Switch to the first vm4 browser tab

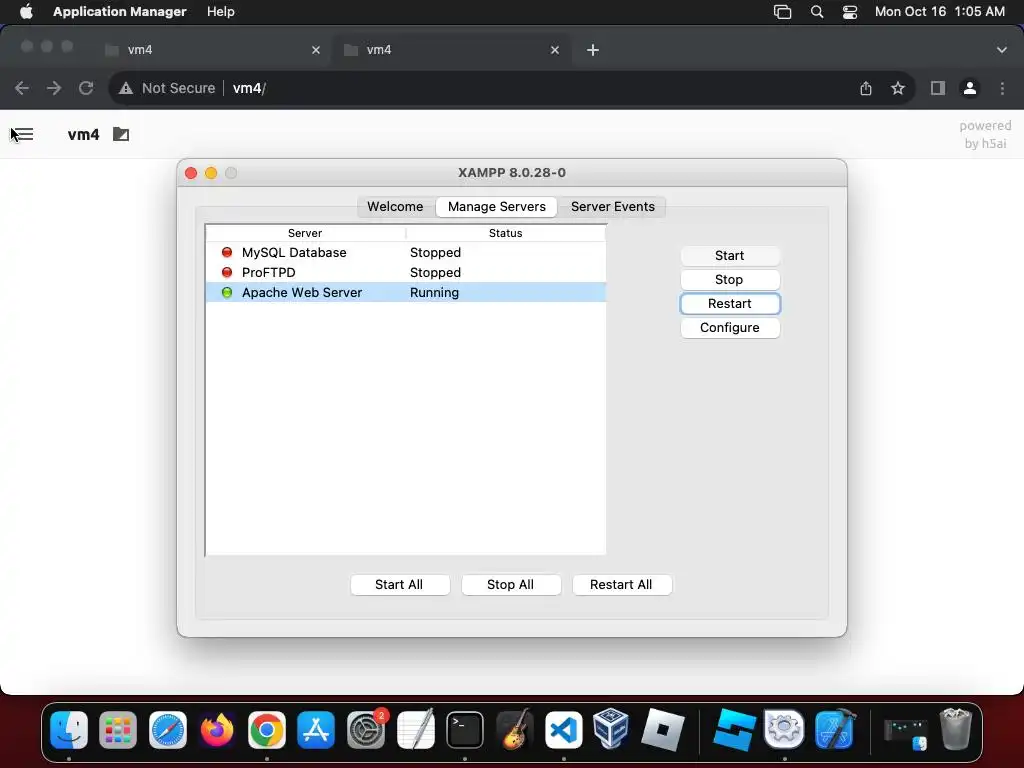coord(210,50)
